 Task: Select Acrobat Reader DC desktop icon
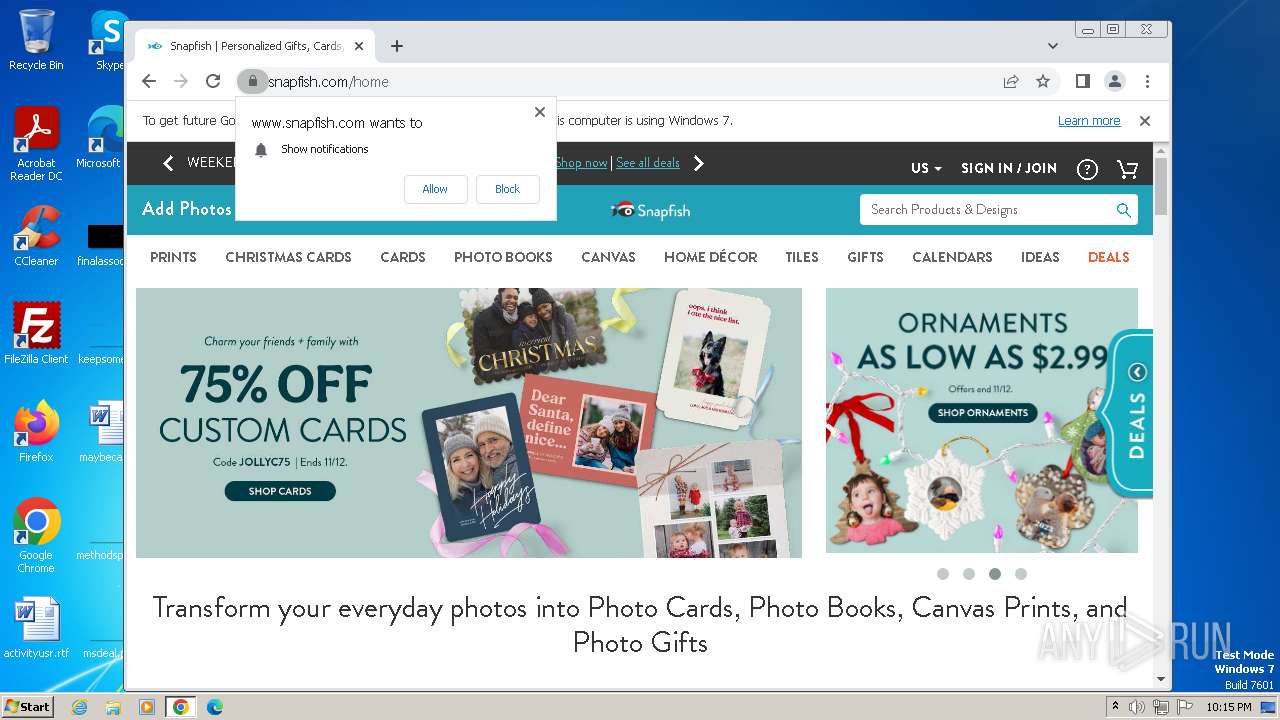pos(36,145)
